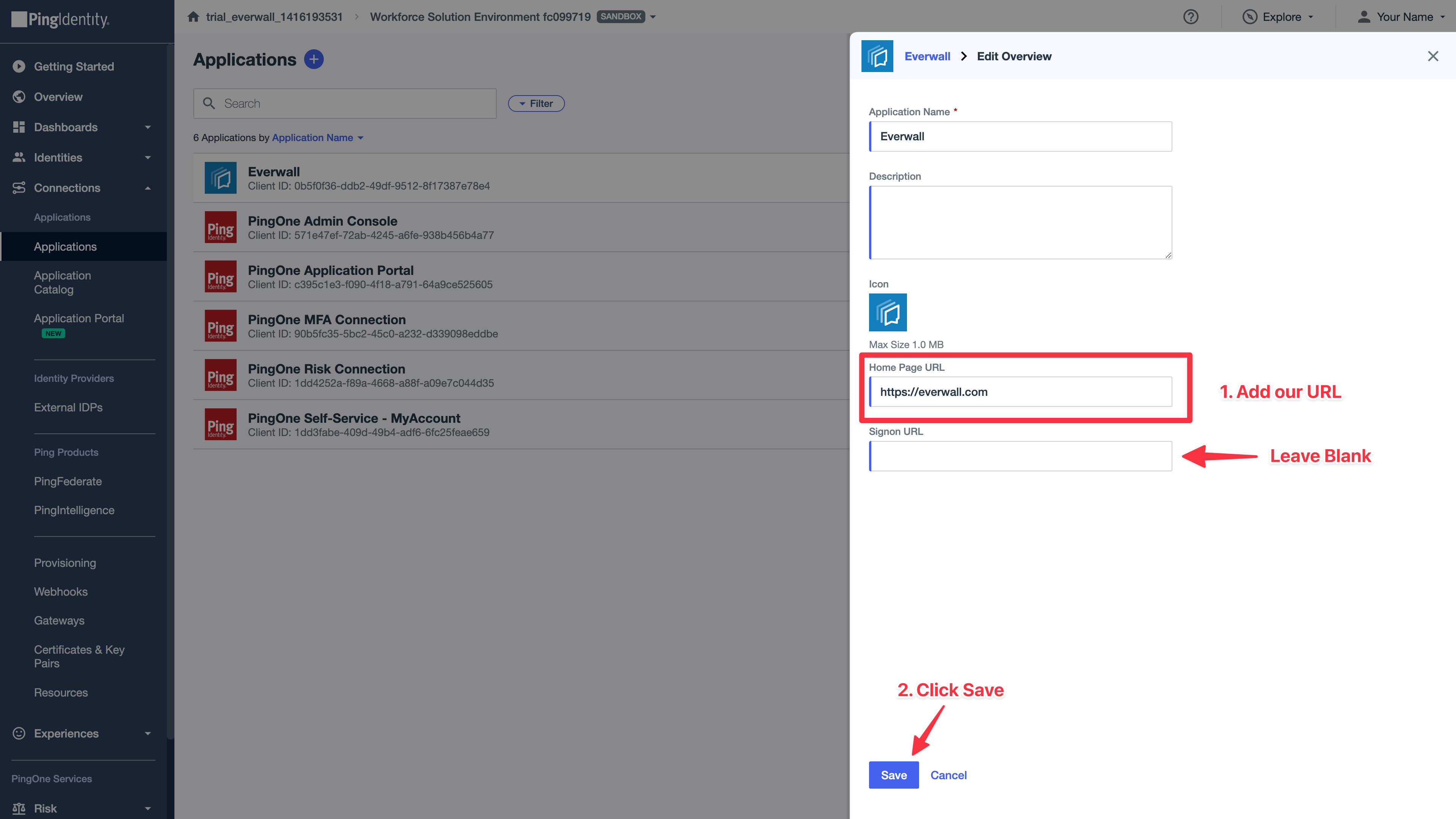The height and width of the screenshot is (819, 1456).
Task: Open Provisioning in sidebar
Action: tap(65, 563)
